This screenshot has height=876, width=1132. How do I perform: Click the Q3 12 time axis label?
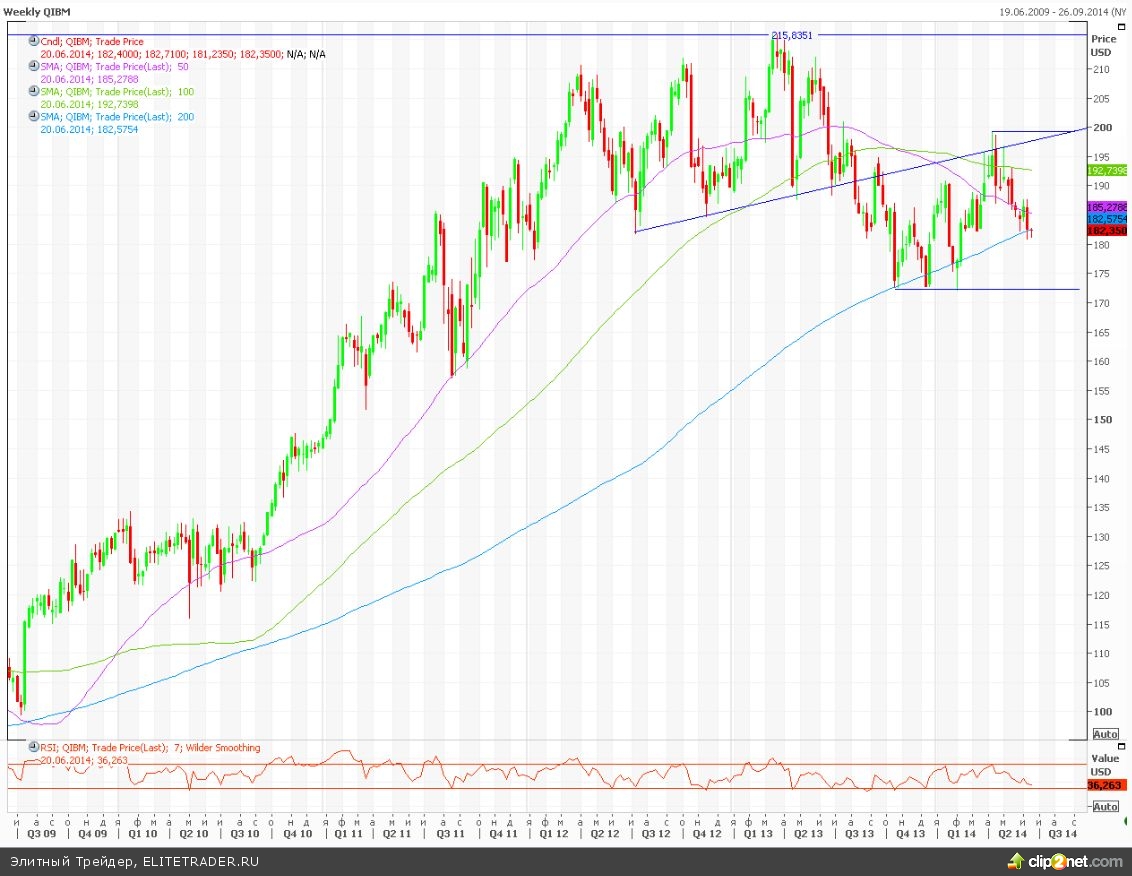[656, 833]
